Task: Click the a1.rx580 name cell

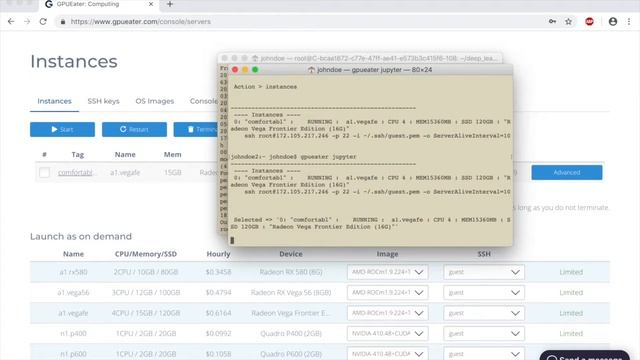Action: pos(73,272)
